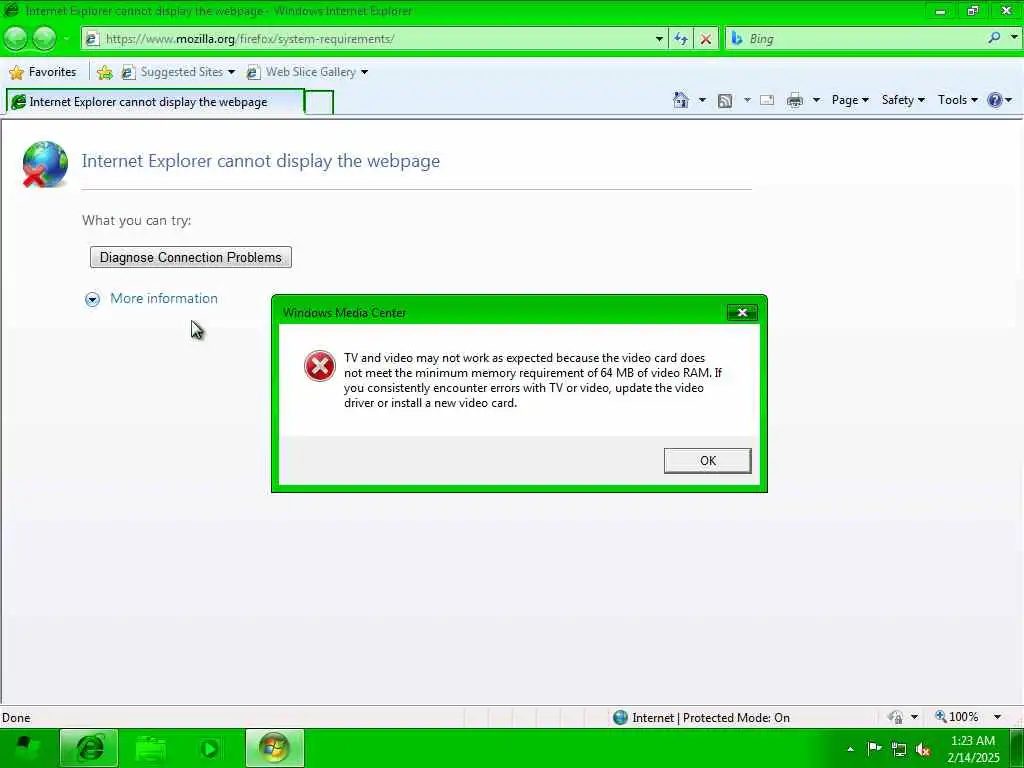1024x768 pixels.
Task: Open the recent pages dropdown beside Forward
Action: [x=66, y=39]
